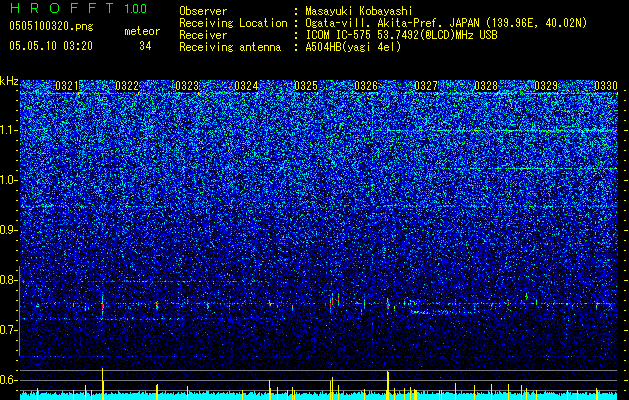This screenshot has height=400, width=629.
Task: Click observer name Masayuki Kobayashi
Action: click(x=359, y=11)
